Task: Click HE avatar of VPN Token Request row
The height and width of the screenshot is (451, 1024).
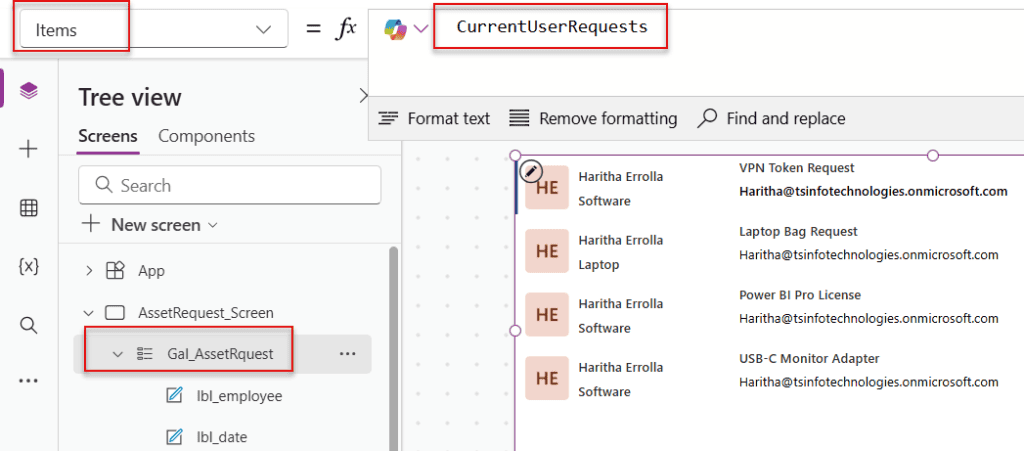Action: point(547,187)
